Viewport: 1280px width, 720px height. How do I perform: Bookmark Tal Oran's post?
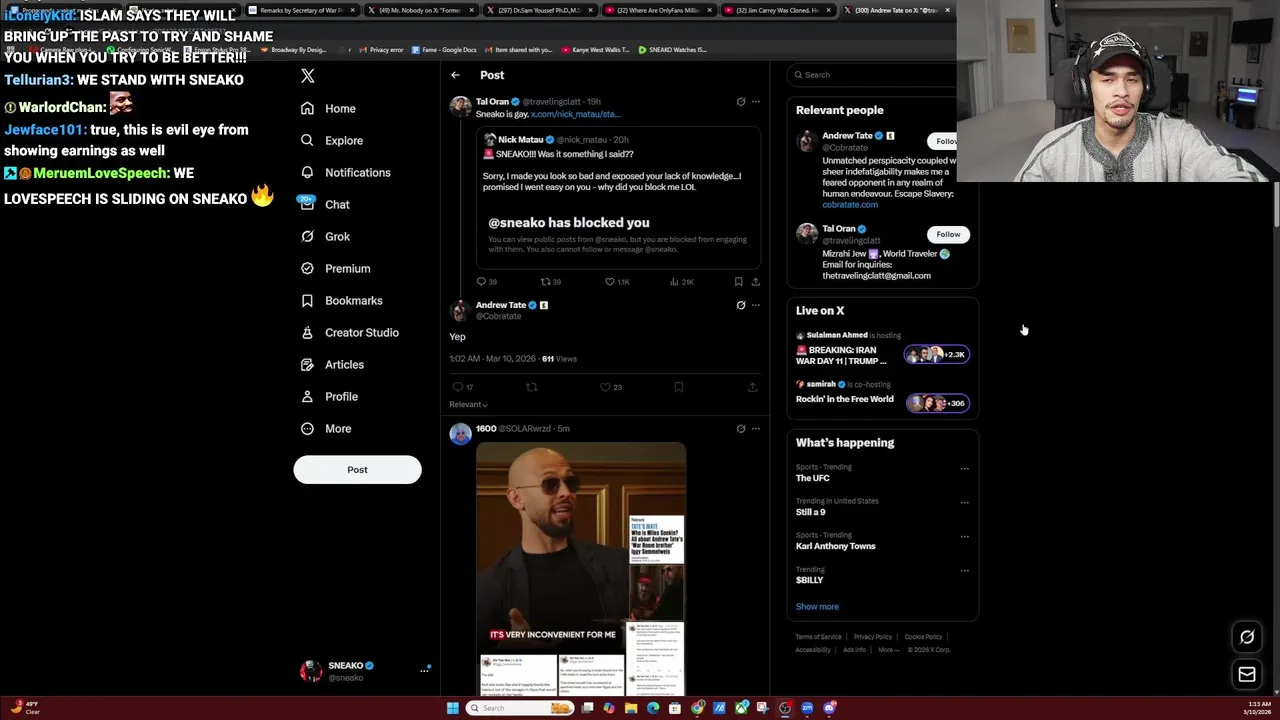point(738,282)
